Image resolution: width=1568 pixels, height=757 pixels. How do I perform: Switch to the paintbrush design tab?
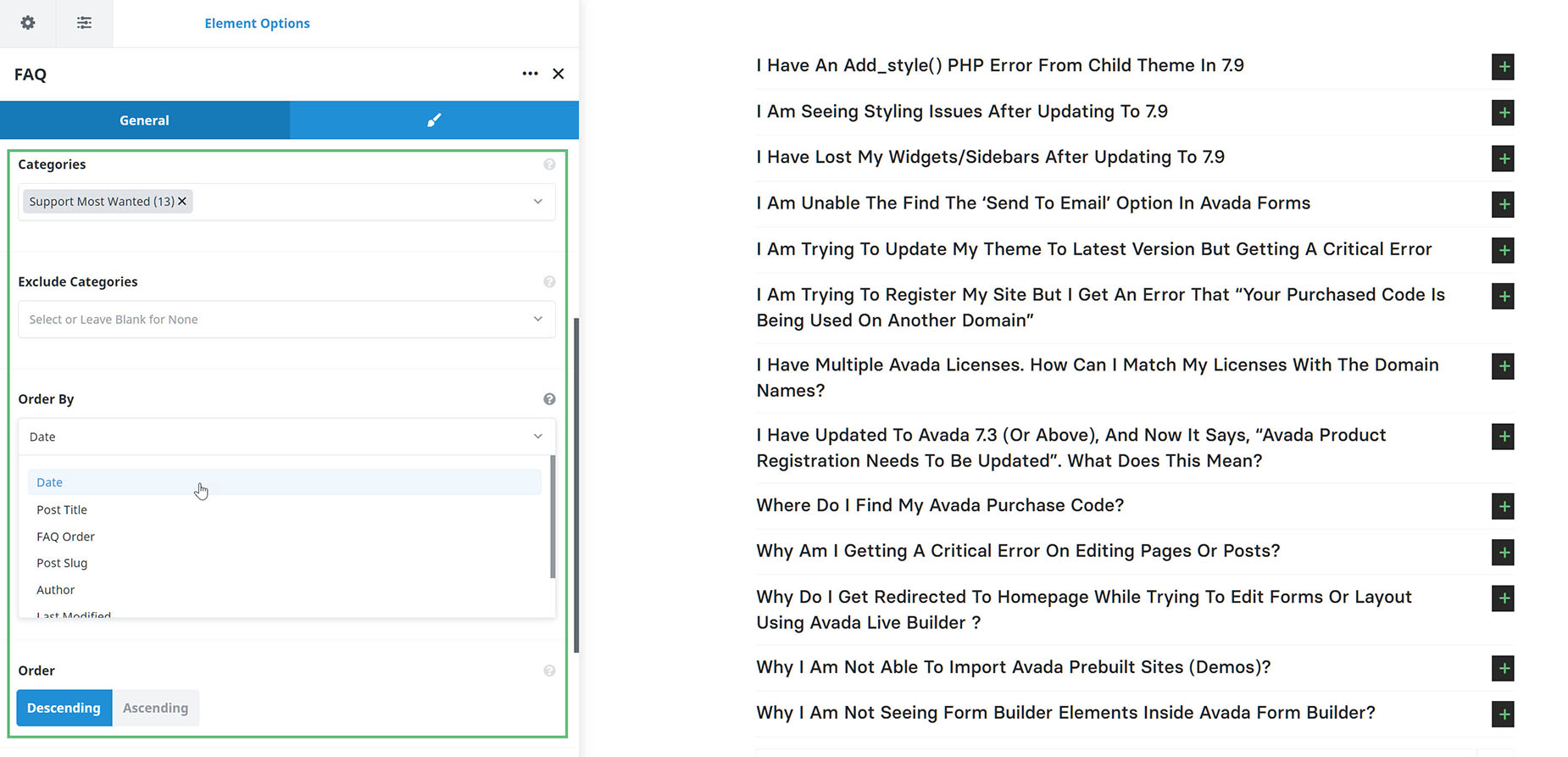point(434,120)
